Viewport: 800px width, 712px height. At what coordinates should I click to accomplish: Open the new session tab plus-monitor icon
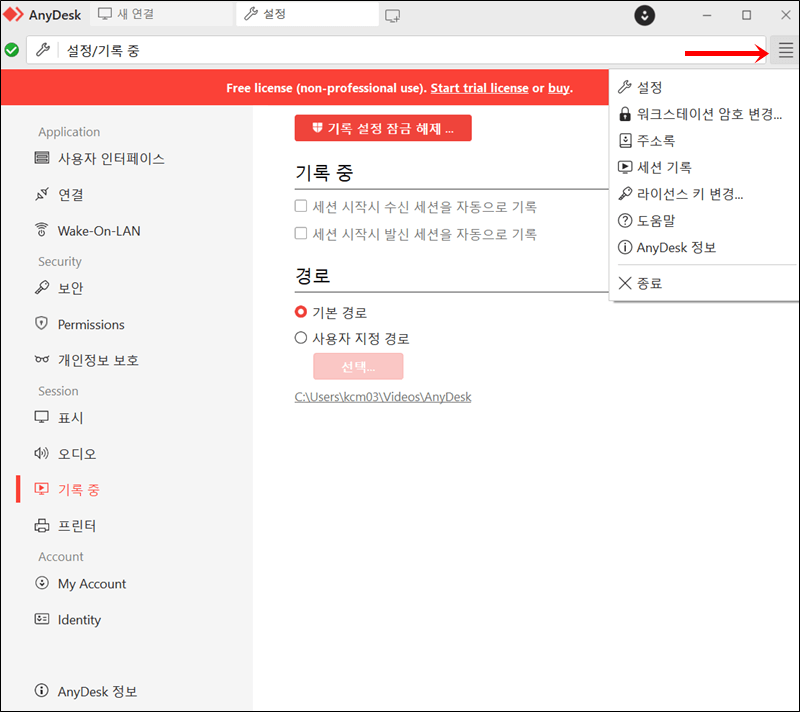tap(392, 15)
